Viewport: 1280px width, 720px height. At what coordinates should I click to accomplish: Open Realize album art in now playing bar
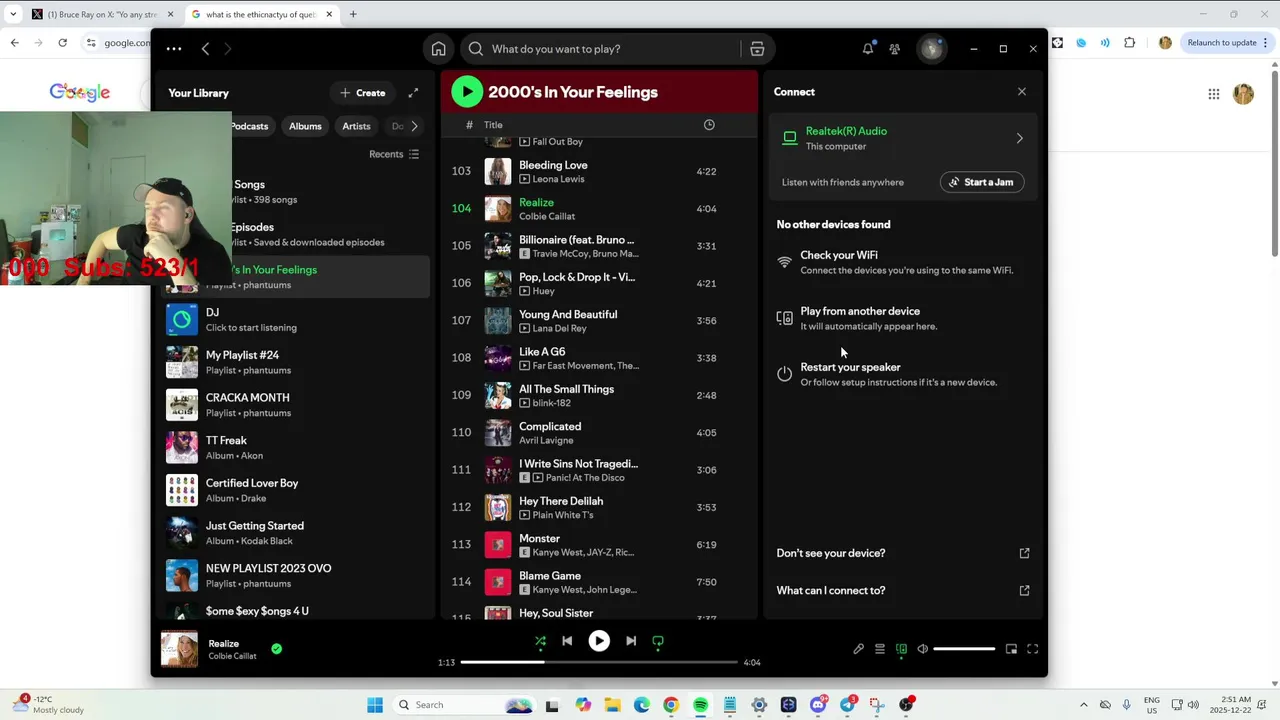point(180,649)
